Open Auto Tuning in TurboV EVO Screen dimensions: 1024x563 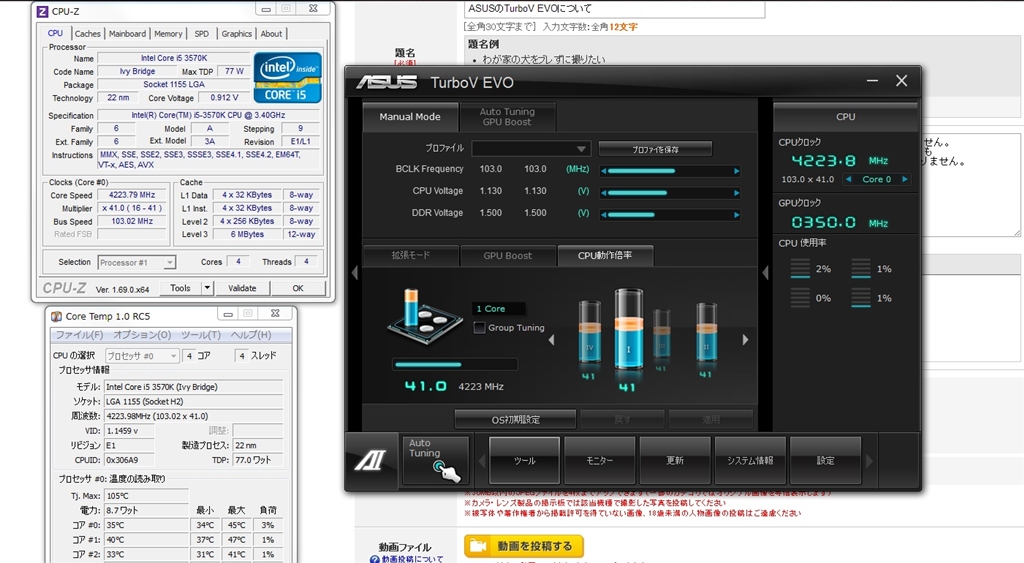436,460
